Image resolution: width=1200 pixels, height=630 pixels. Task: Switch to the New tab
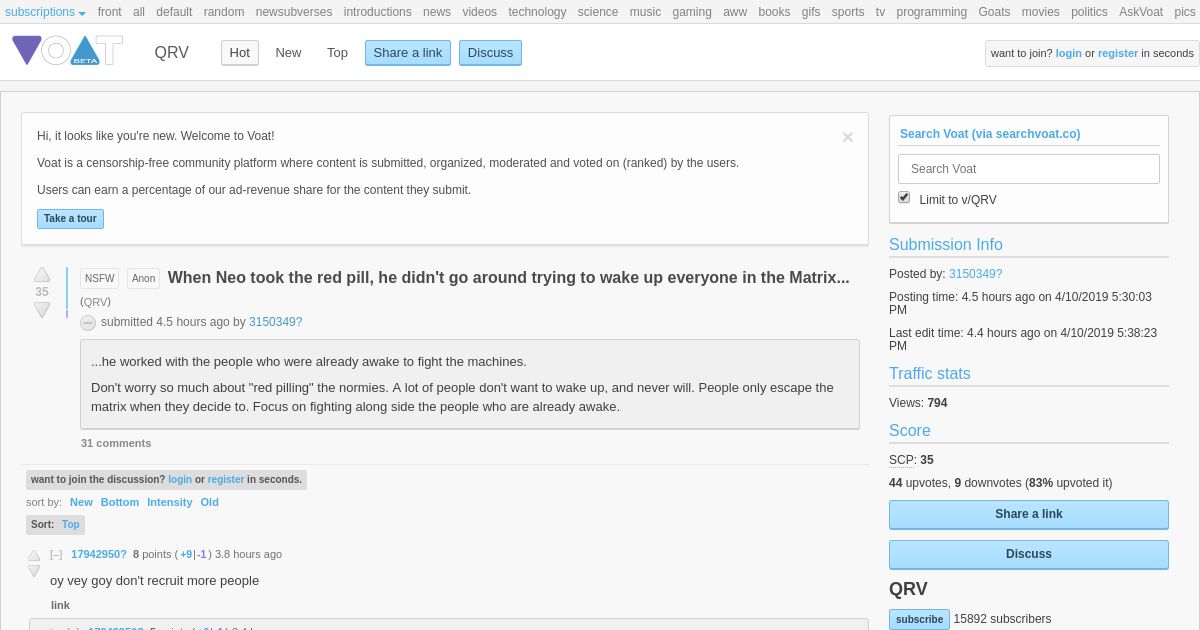pyautogui.click(x=288, y=53)
